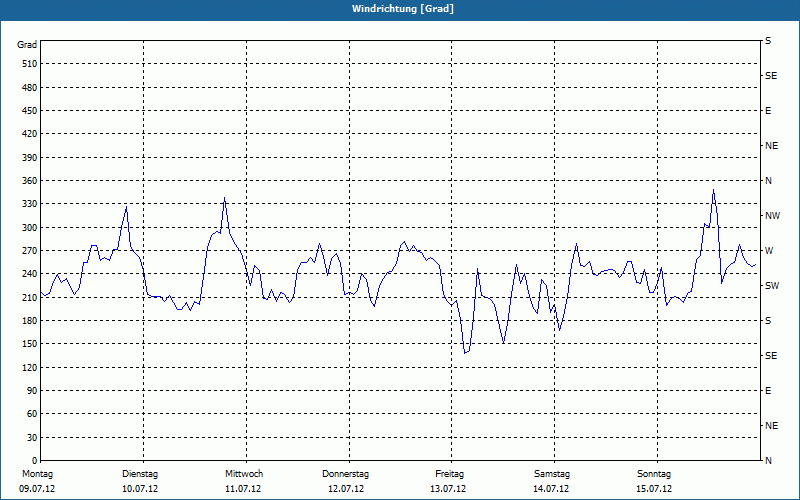Click the Samstag day label
This screenshot has width=800, height=500.
pos(552,474)
